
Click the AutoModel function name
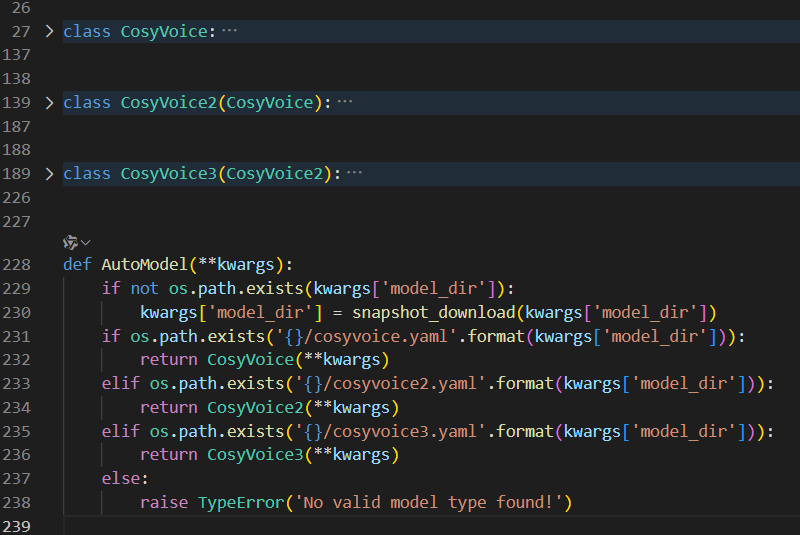(144, 265)
